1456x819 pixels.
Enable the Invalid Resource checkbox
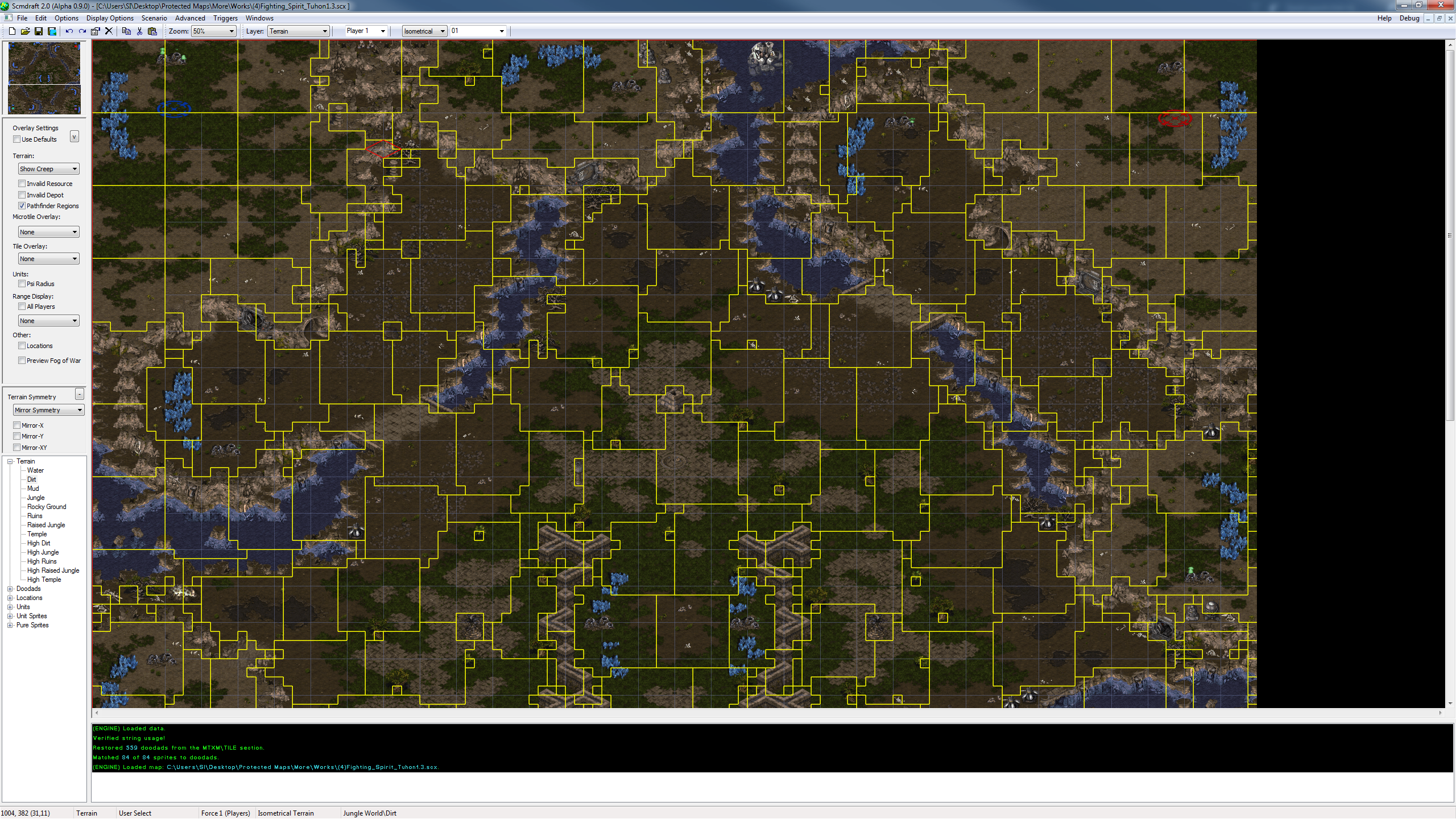22,184
